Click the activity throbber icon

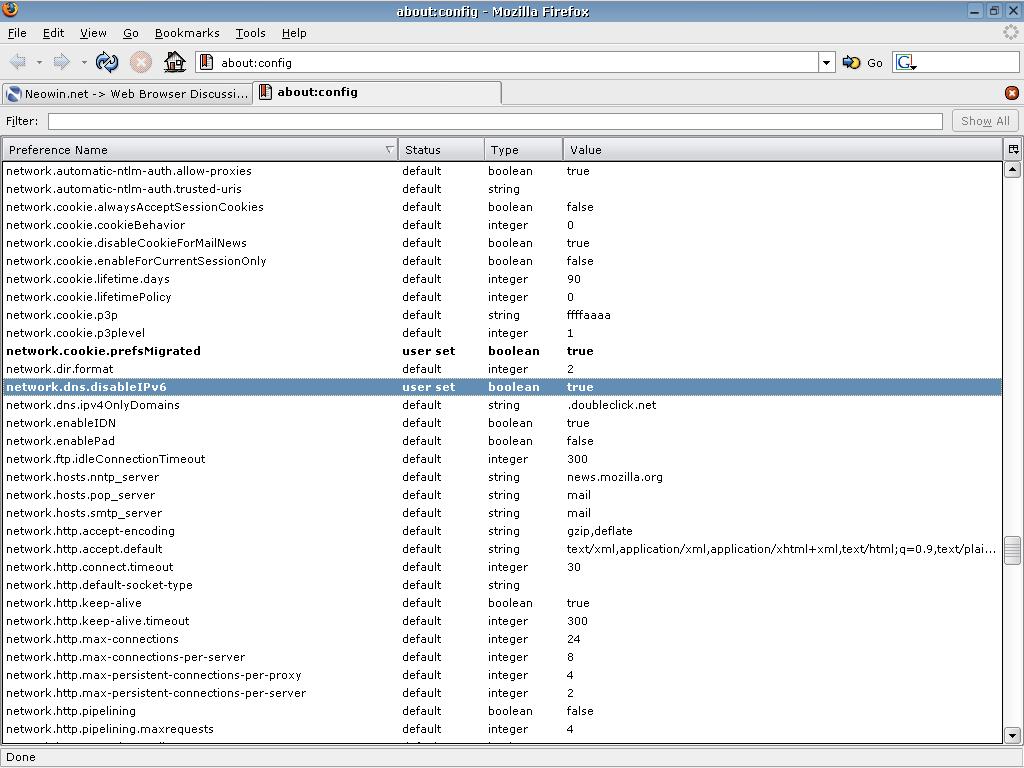1011,32
